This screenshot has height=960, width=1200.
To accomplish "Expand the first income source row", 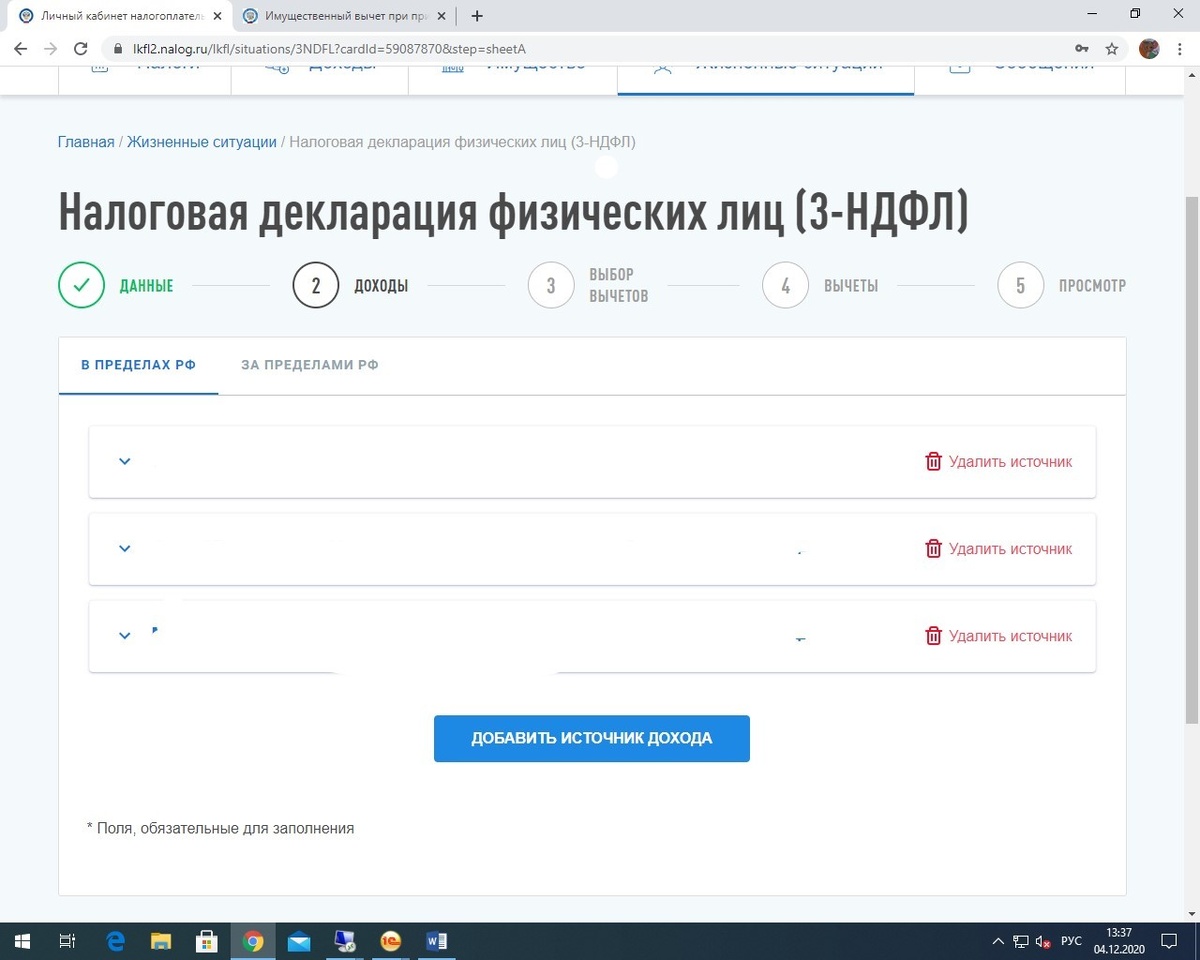I will click(x=124, y=461).
